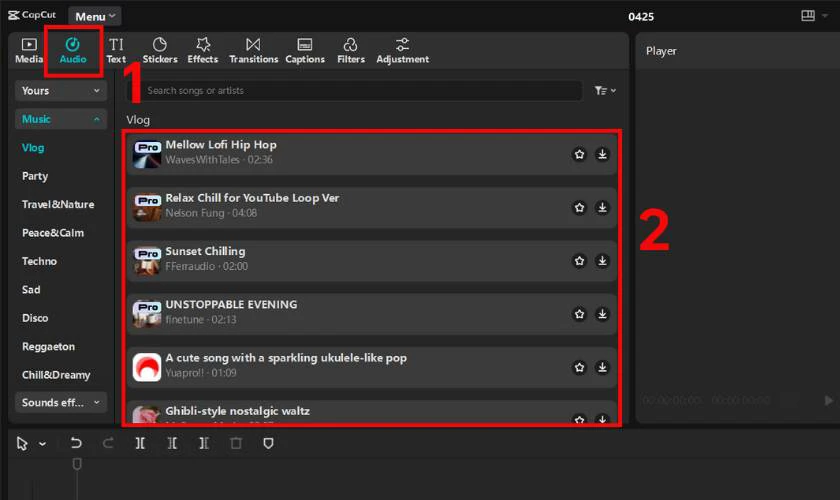Preview Mellow Lofi Hip Hop thumbnail

(147, 154)
